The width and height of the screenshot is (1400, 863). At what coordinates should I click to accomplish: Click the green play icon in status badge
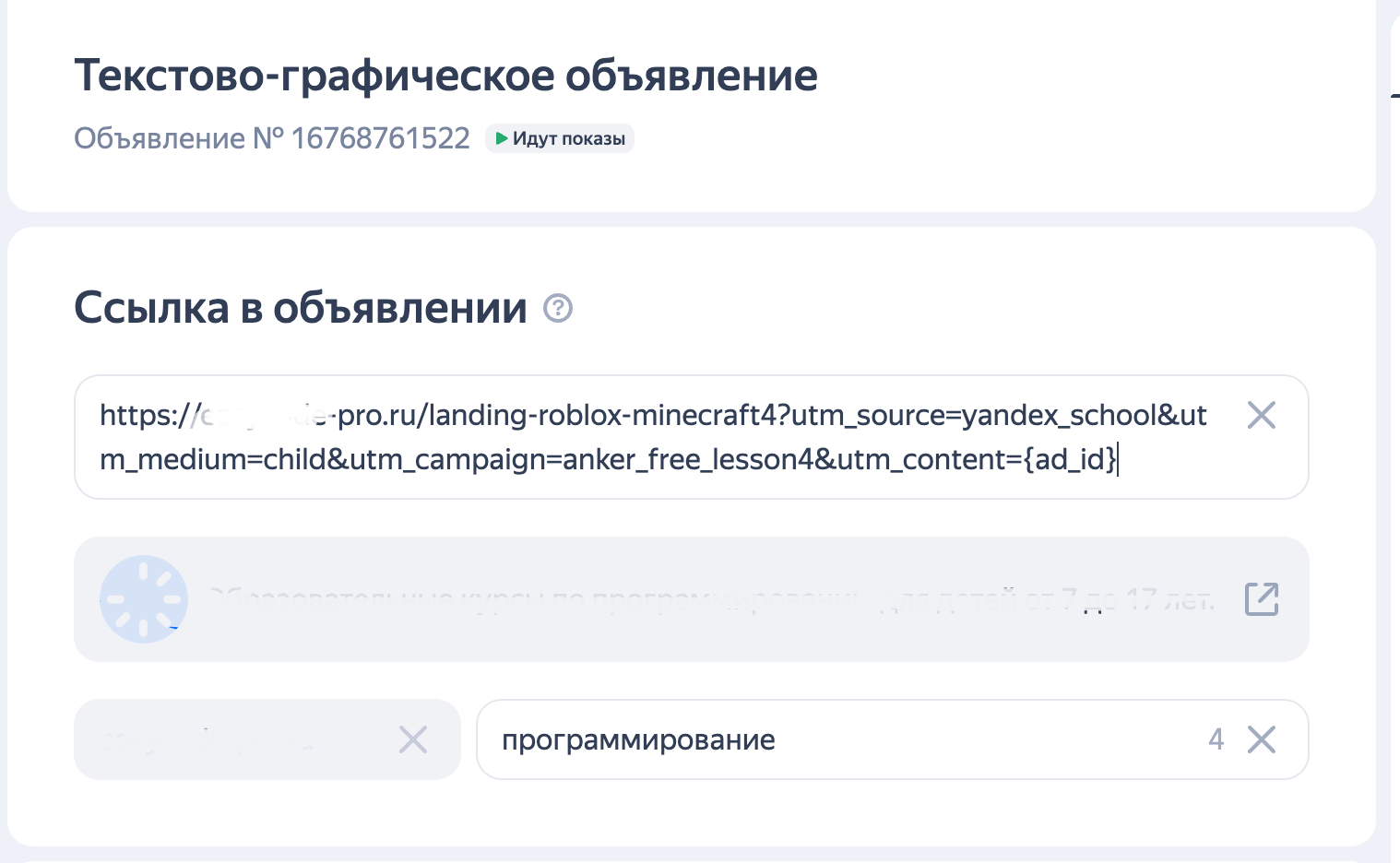tap(501, 138)
